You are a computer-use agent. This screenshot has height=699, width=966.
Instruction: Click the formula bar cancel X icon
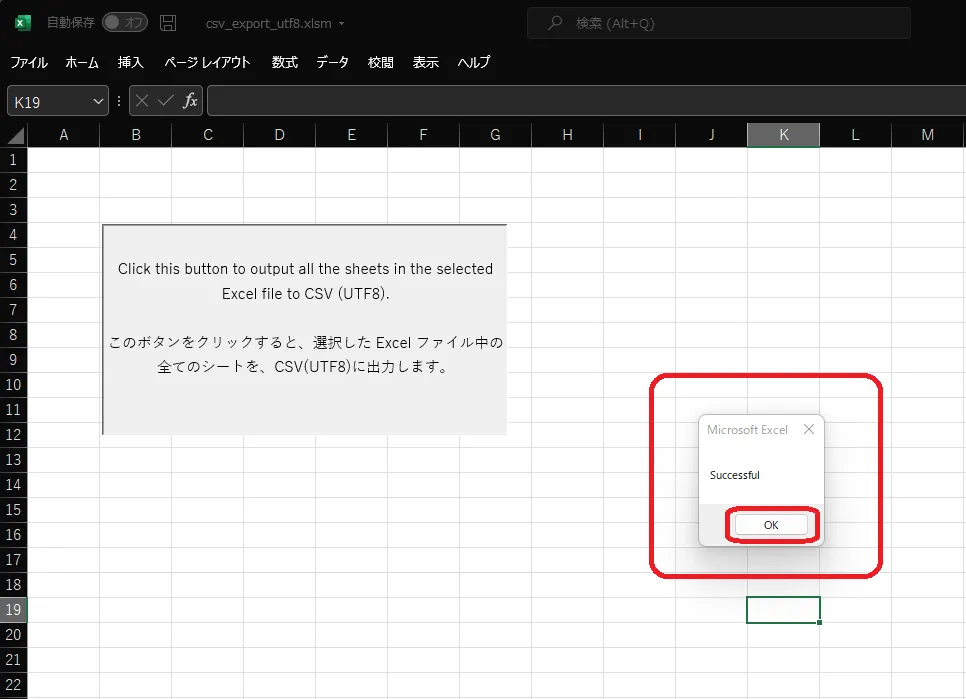[143, 101]
